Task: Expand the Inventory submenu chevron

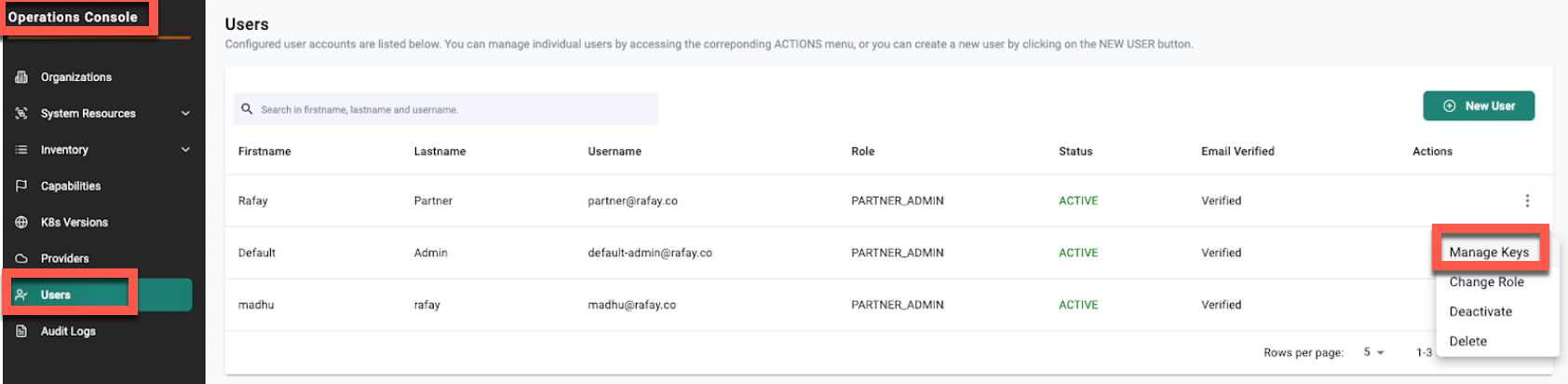Action: [x=185, y=150]
